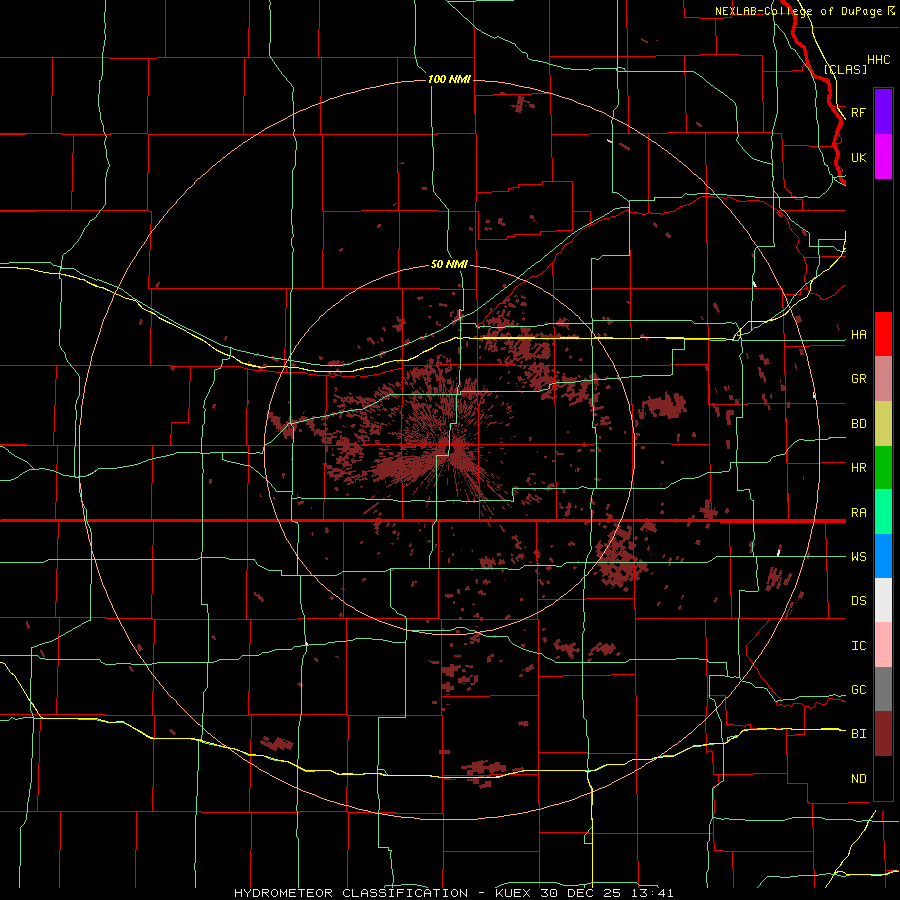900x900 pixels.
Task: Click the 13:41 timestamp text
Action: pos(653,893)
